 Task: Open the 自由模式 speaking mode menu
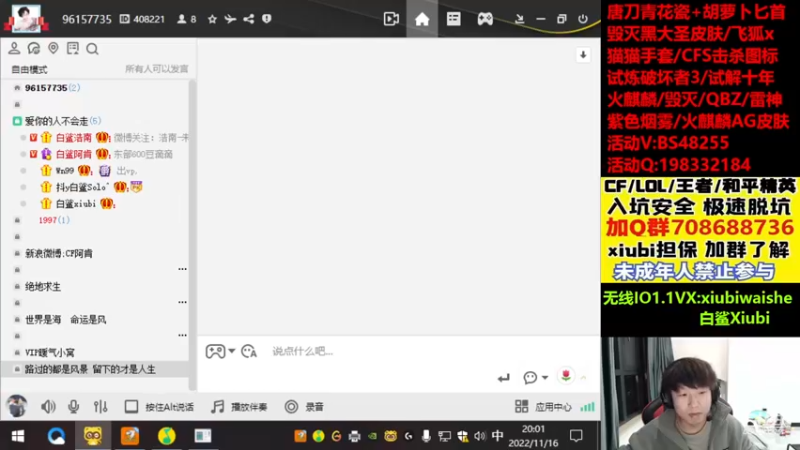point(29,69)
